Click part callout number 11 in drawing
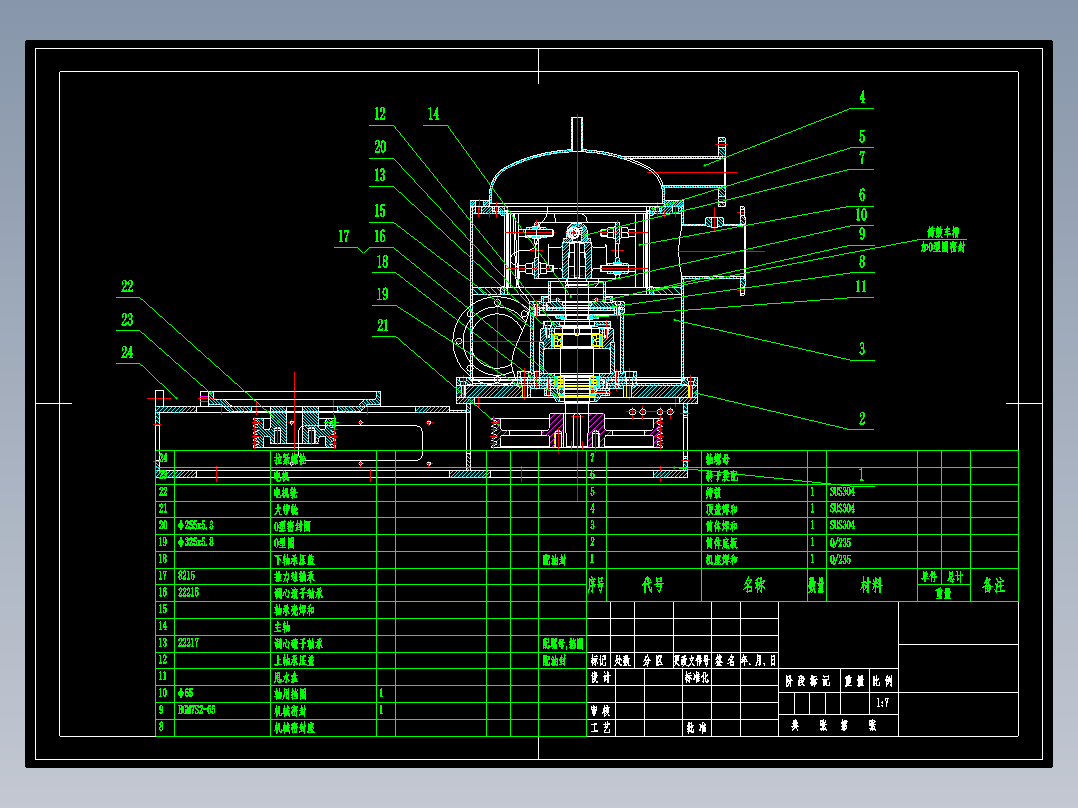 point(861,287)
